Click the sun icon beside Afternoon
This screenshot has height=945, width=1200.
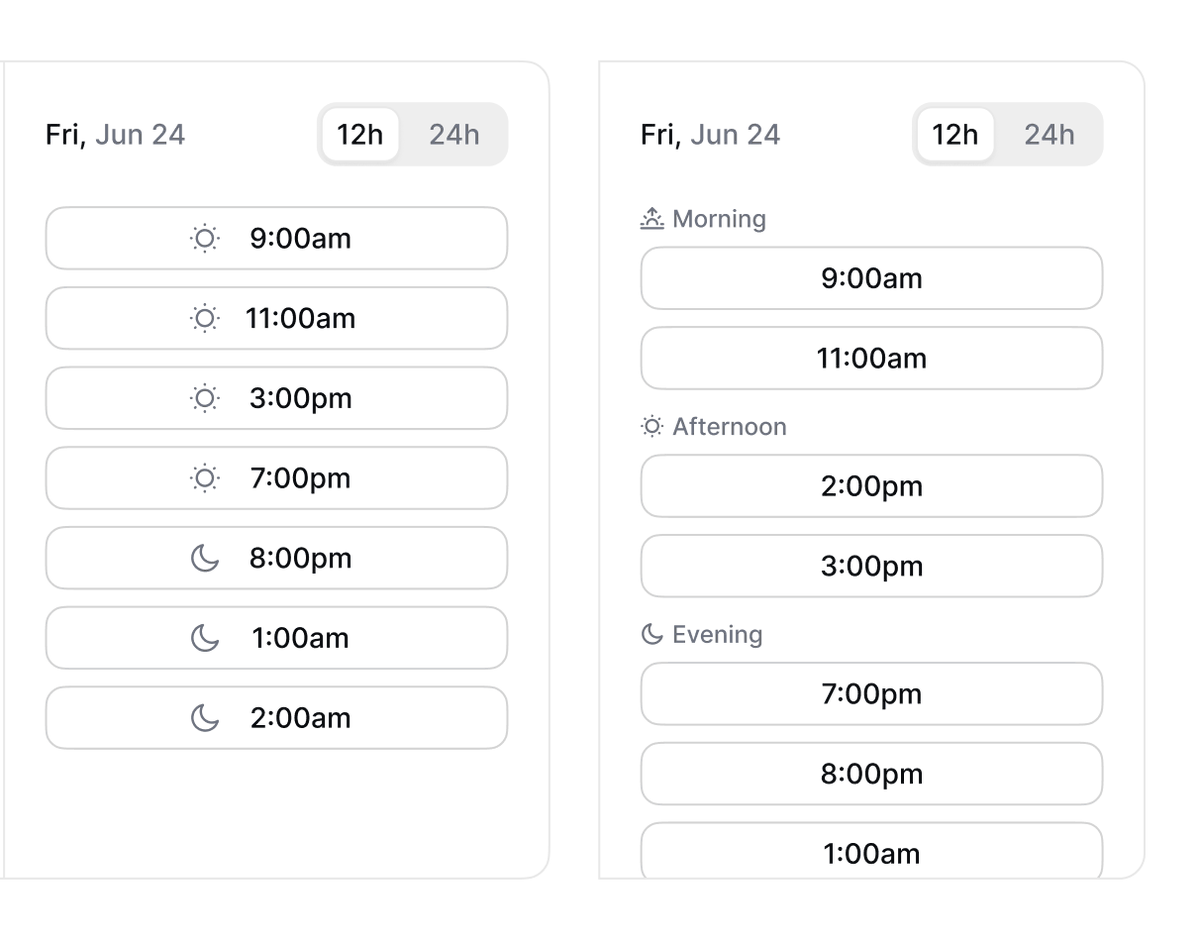[x=652, y=427]
